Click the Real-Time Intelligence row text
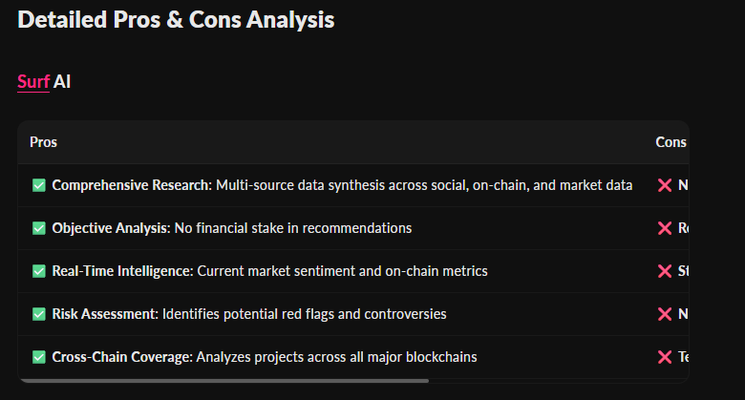This screenshot has width=745, height=400. coord(270,271)
